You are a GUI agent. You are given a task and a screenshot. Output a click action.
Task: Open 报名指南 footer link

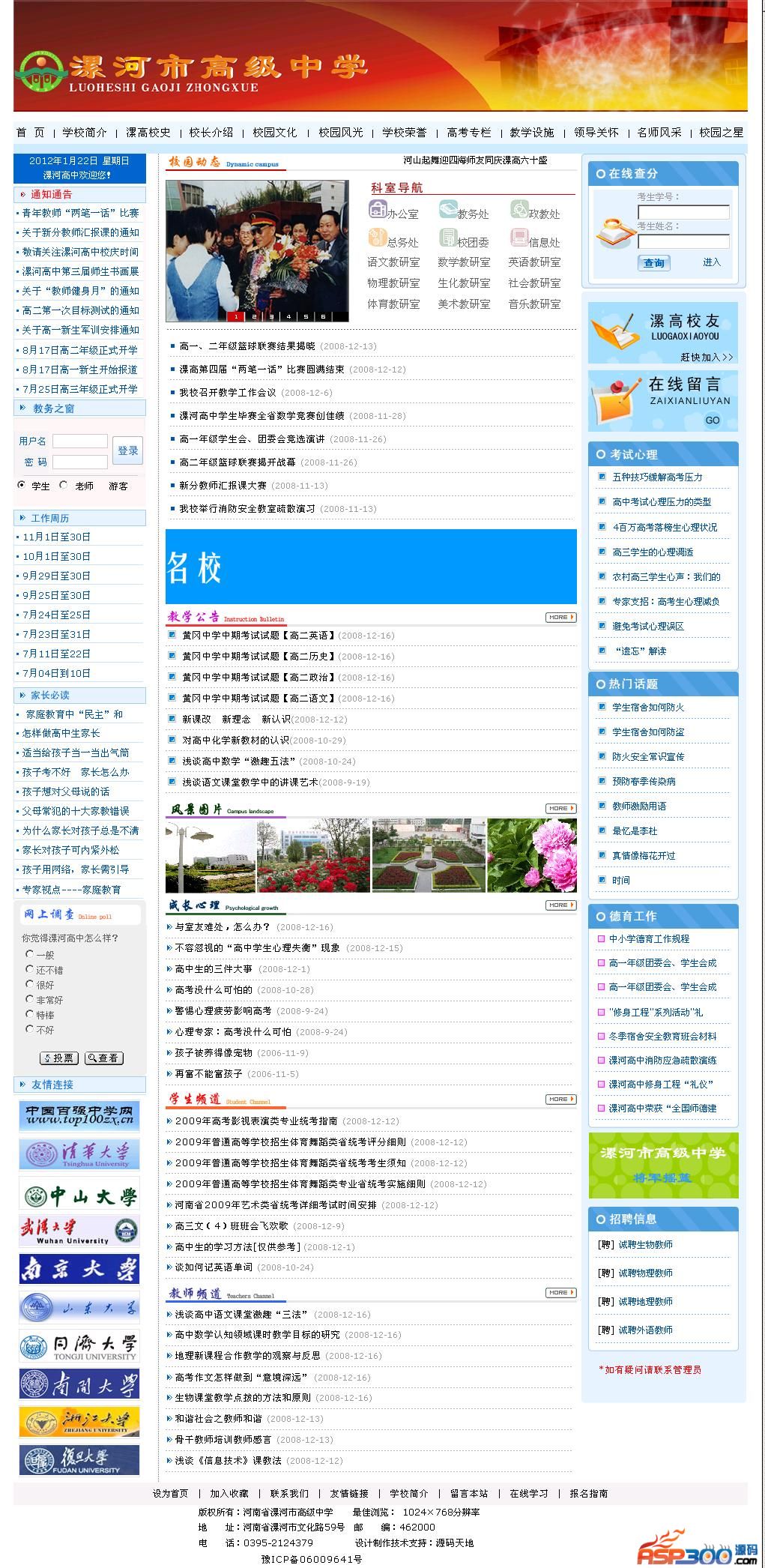point(589,1494)
